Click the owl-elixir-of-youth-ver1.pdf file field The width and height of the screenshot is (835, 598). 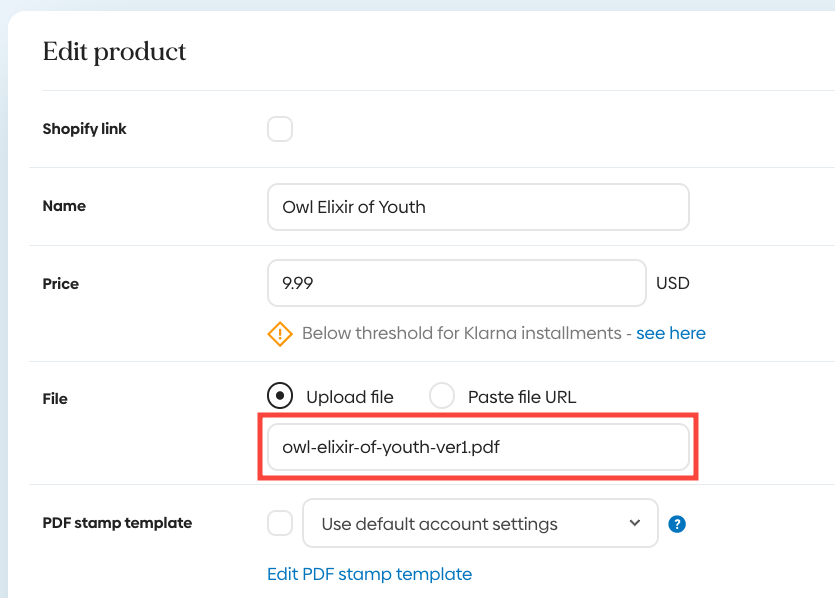tap(478, 447)
